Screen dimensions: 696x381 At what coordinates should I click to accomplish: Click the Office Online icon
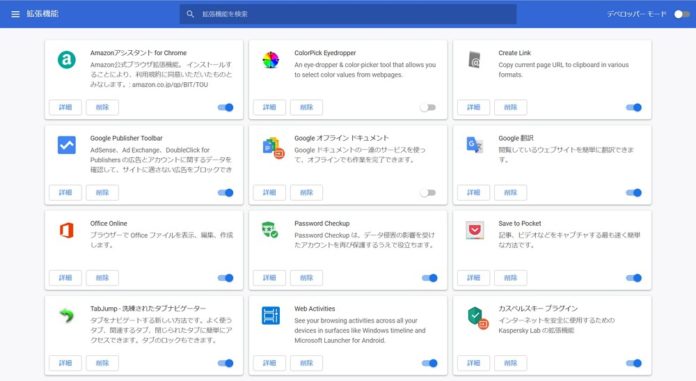[x=67, y=230]
